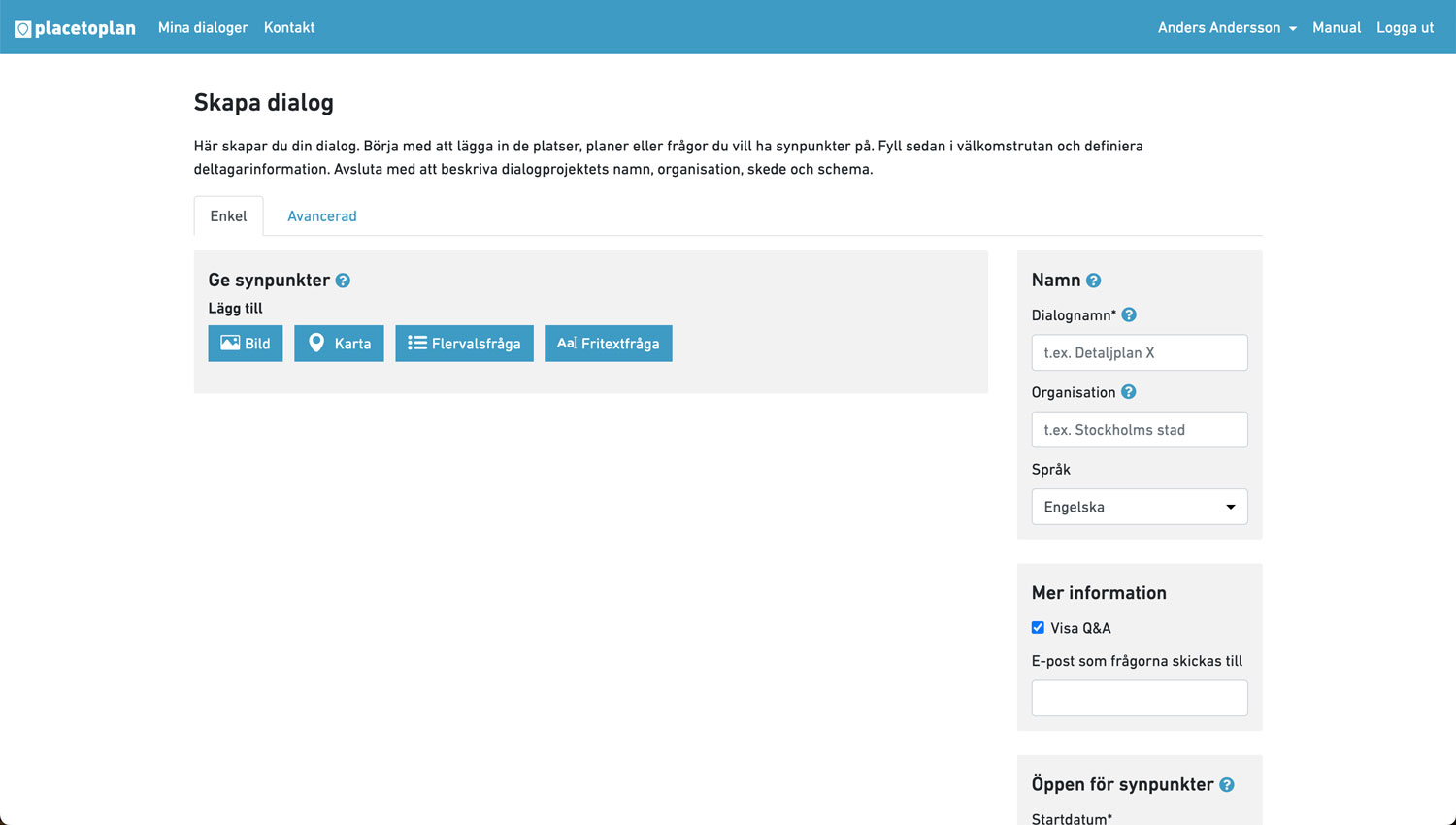Click the placetoplan logo icon
1456x825 pixels.
pyautogui.click(x=22, y=29)
